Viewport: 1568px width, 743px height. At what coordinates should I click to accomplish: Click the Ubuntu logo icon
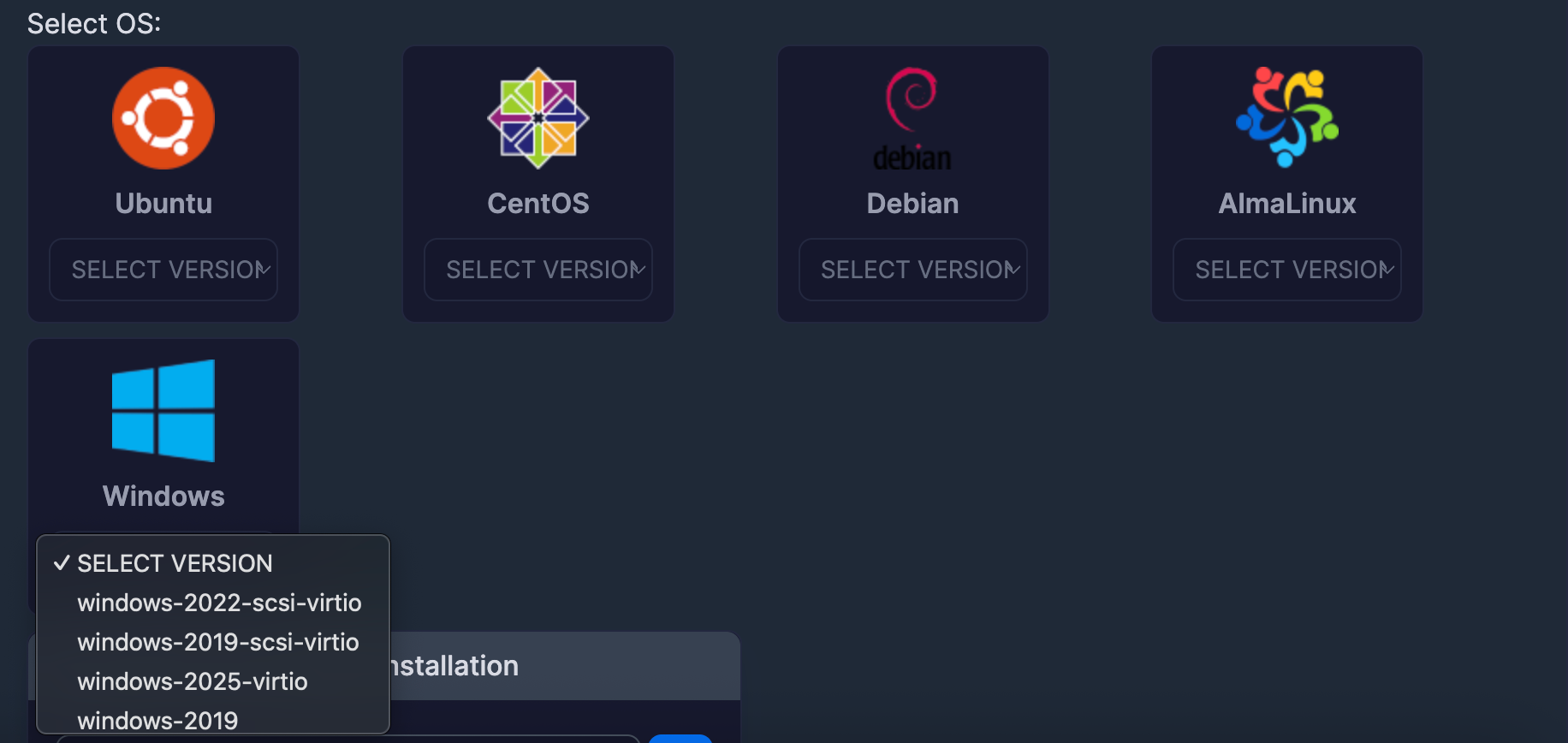[163, 118]
